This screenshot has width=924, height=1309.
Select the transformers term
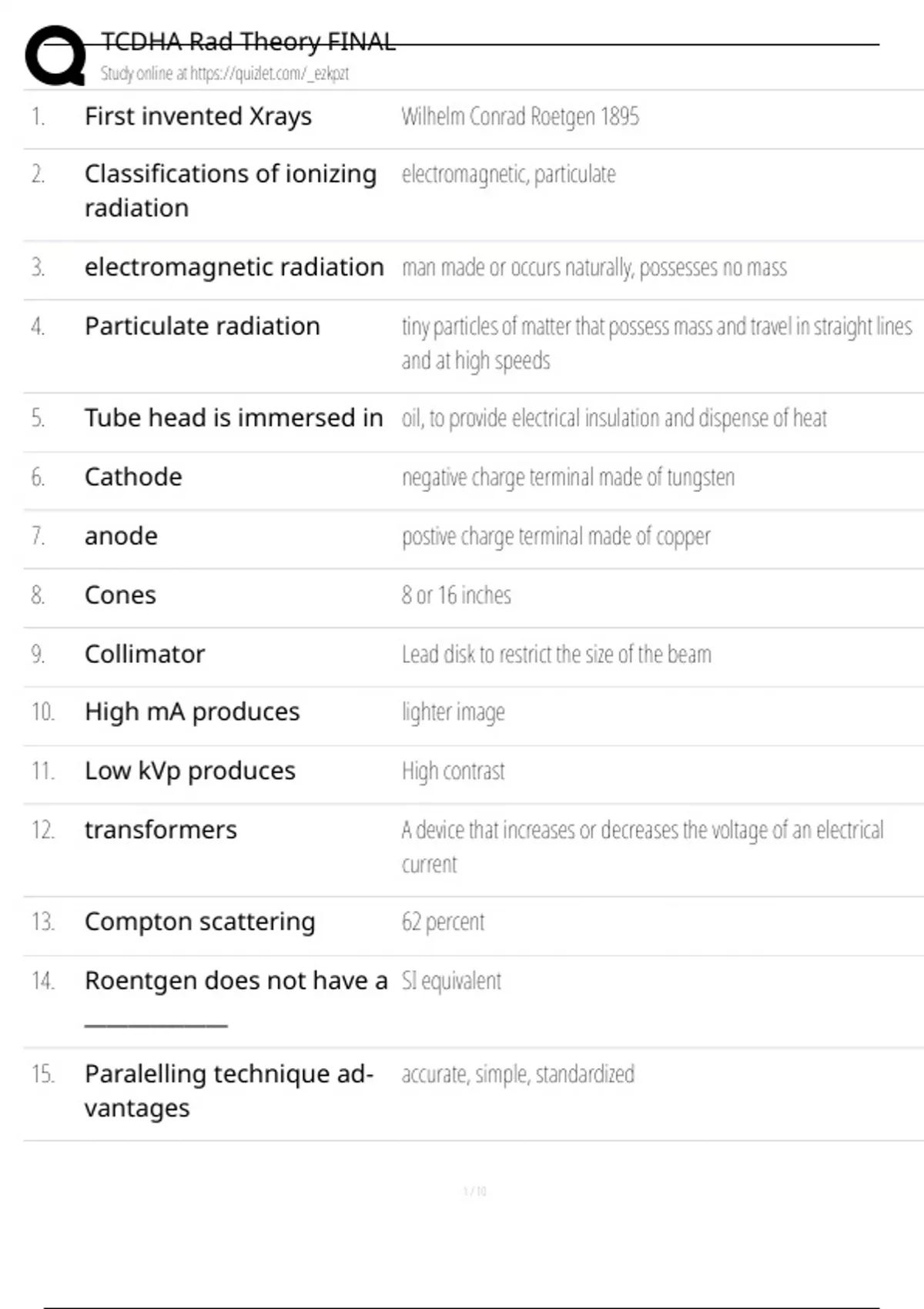pyautogui.click(x=160, y=830)
